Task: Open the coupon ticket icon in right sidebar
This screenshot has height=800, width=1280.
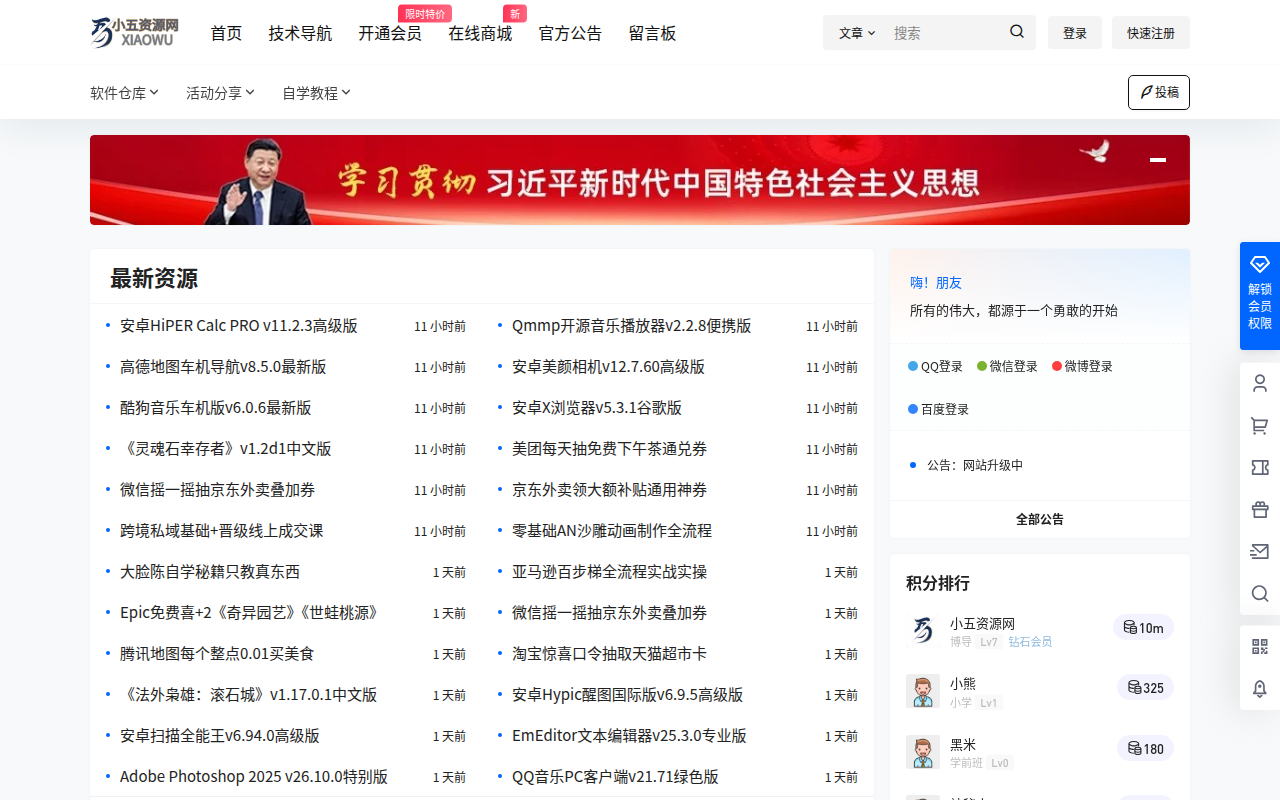Action: [x=1260, y=467]
